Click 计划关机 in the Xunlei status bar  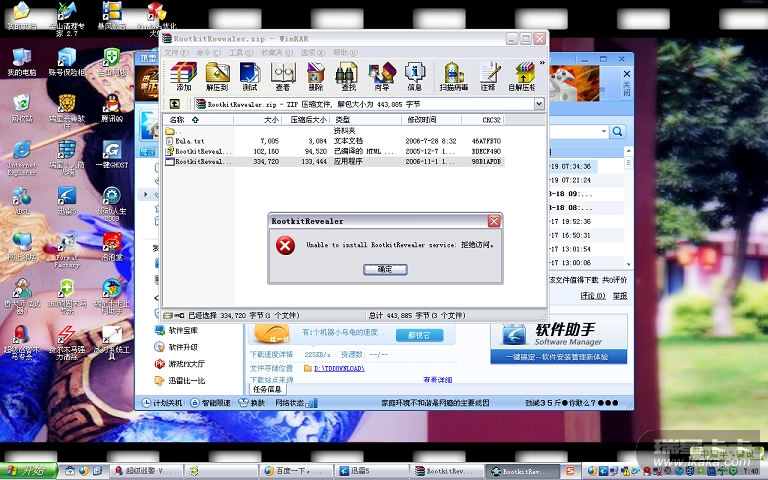coord(162,403)
